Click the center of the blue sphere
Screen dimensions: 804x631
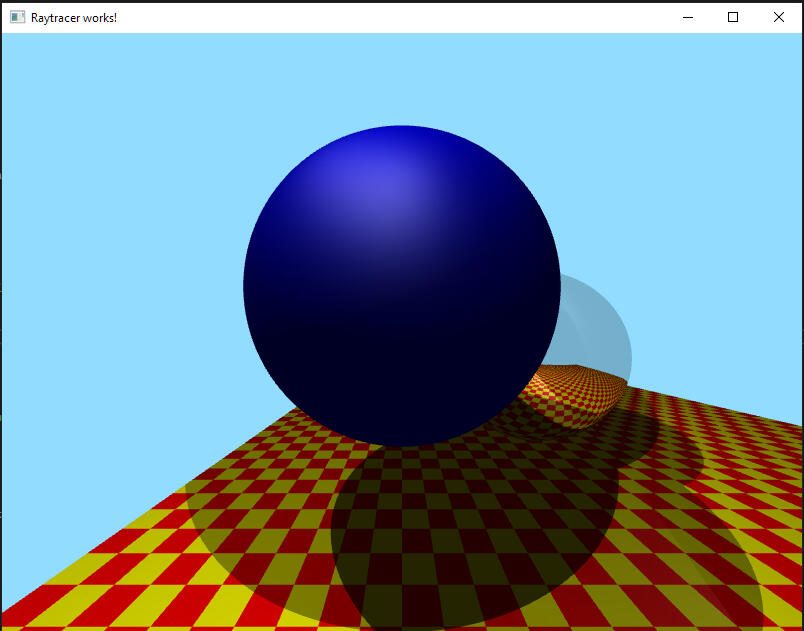pyautogui.click(x=401, y=286)
